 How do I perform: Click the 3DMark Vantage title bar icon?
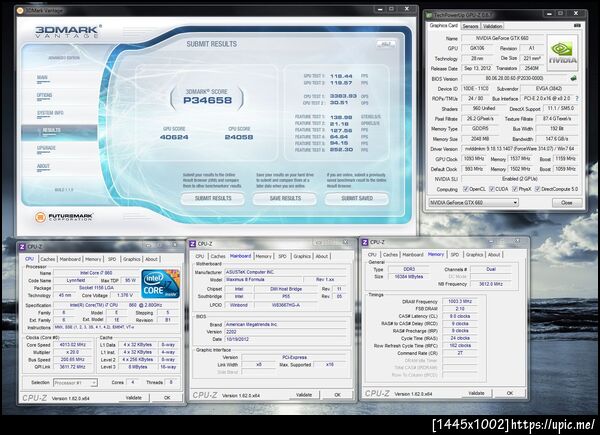pyautogui.click(x=20, y=10)
